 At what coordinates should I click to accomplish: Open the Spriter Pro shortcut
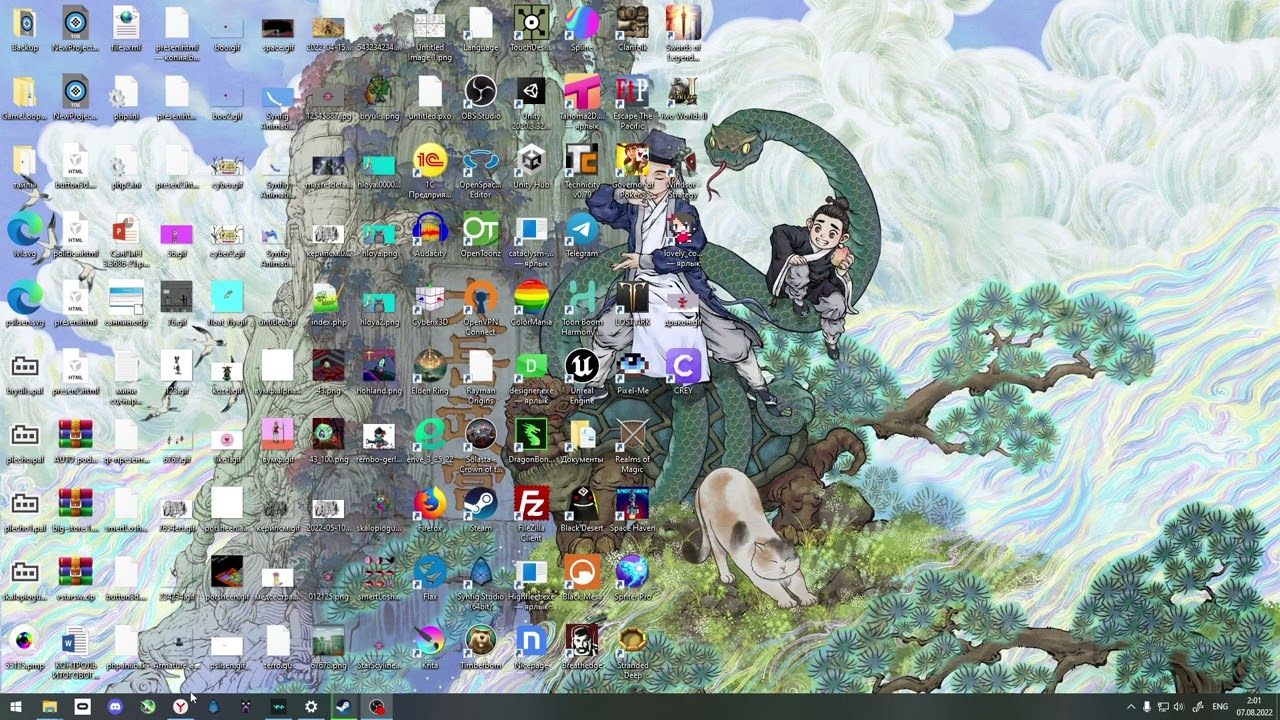click(x=632, y=577)
